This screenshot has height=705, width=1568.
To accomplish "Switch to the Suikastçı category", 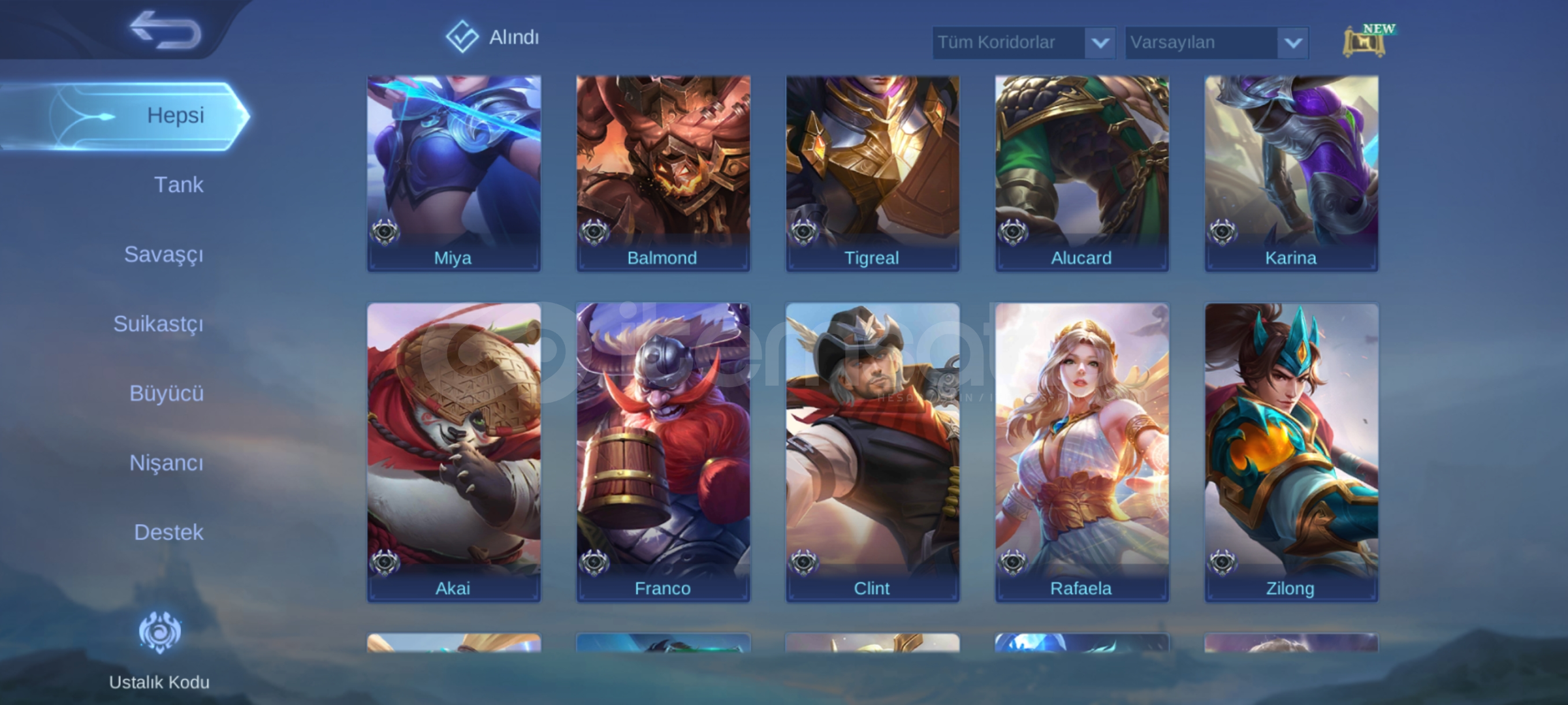I will tap(158, 324).
